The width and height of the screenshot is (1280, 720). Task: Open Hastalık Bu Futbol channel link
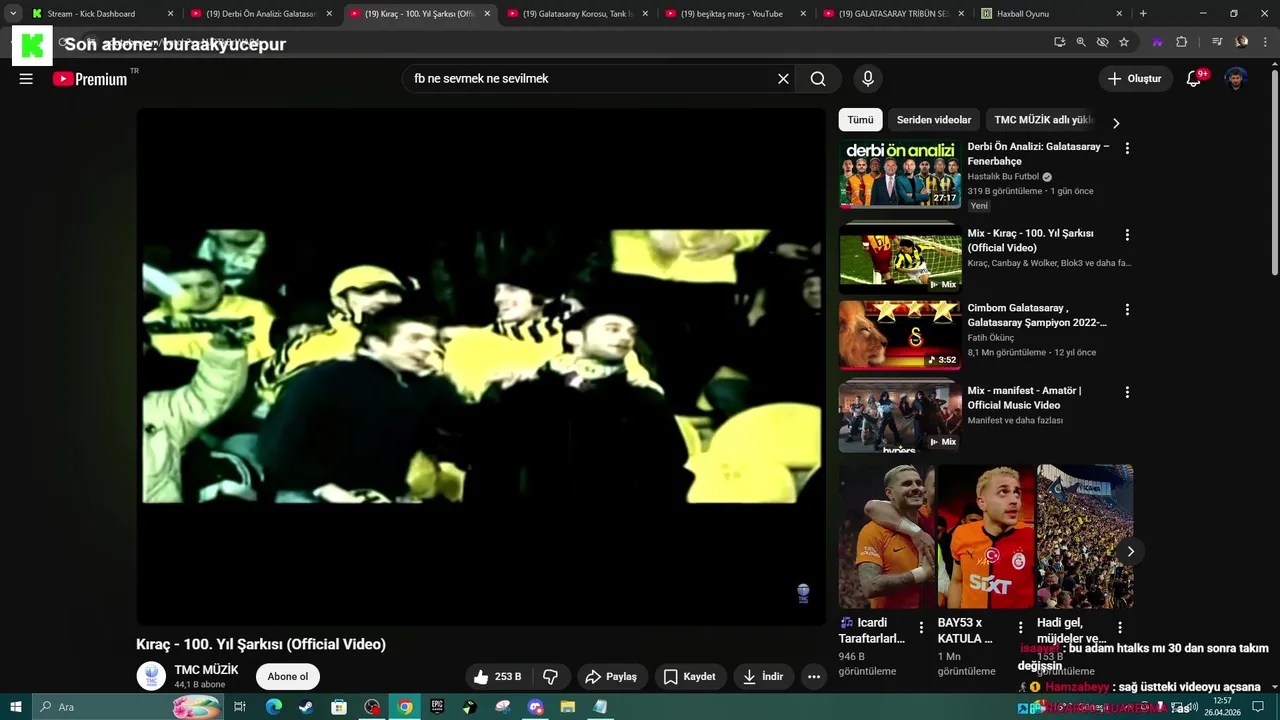[x=1003, y=176]
